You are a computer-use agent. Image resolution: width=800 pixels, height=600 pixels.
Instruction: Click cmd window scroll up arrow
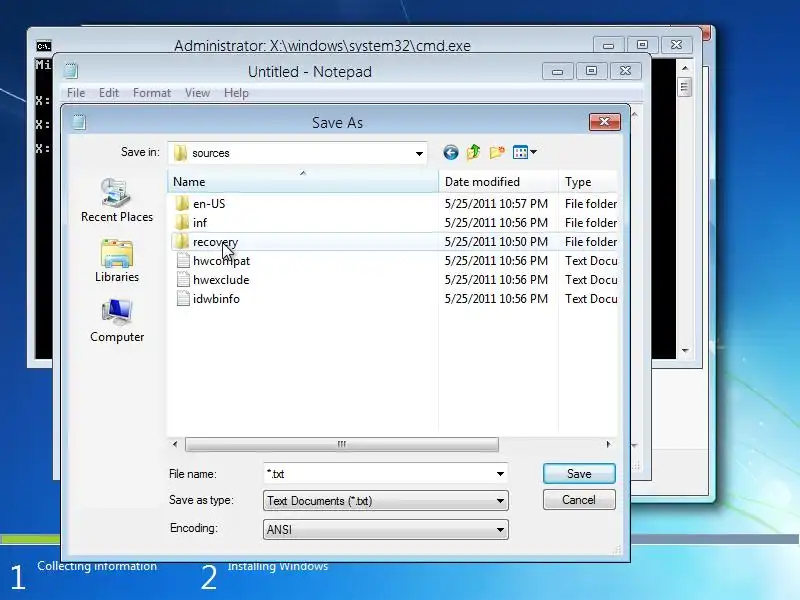685,68
